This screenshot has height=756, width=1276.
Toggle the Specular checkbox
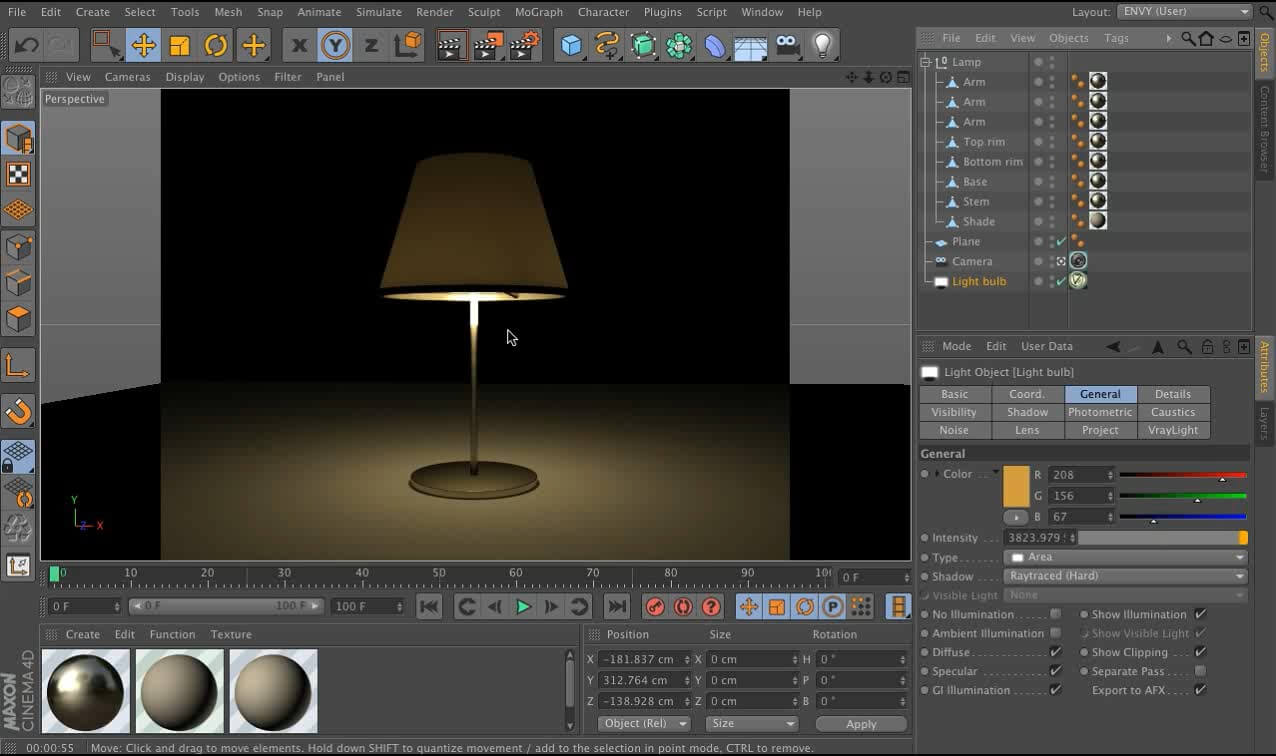coord(1055,671)
